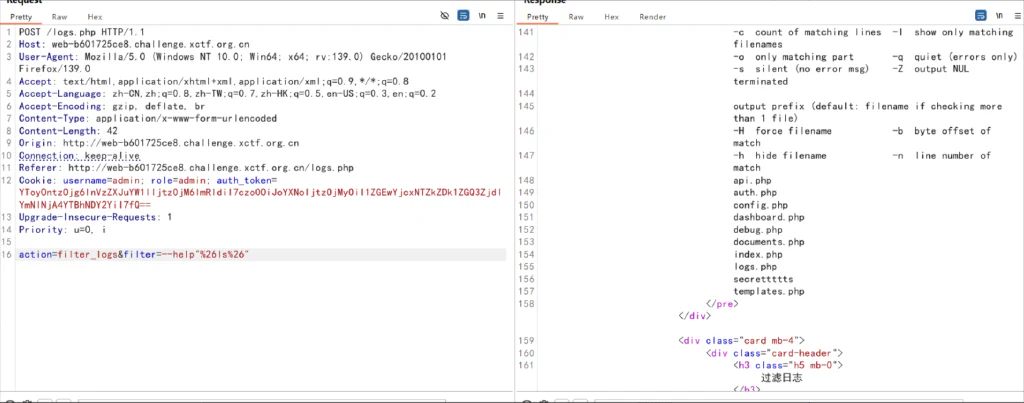The height and width of the screenshot is (403, 1024).
Task: Click the 'h3 class="h5 mb-0"' line
Action: 788,366
